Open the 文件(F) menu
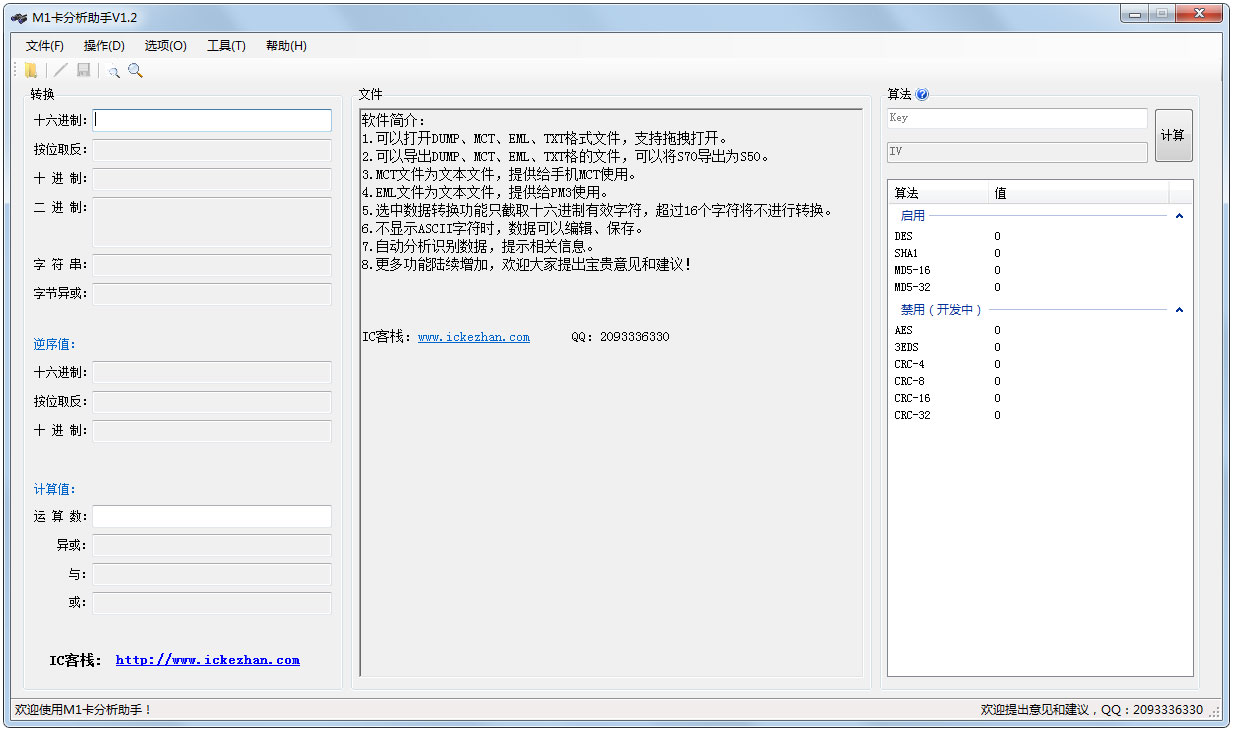The height and width of the screenshot is (732, 1234). [x=45, y=46]
